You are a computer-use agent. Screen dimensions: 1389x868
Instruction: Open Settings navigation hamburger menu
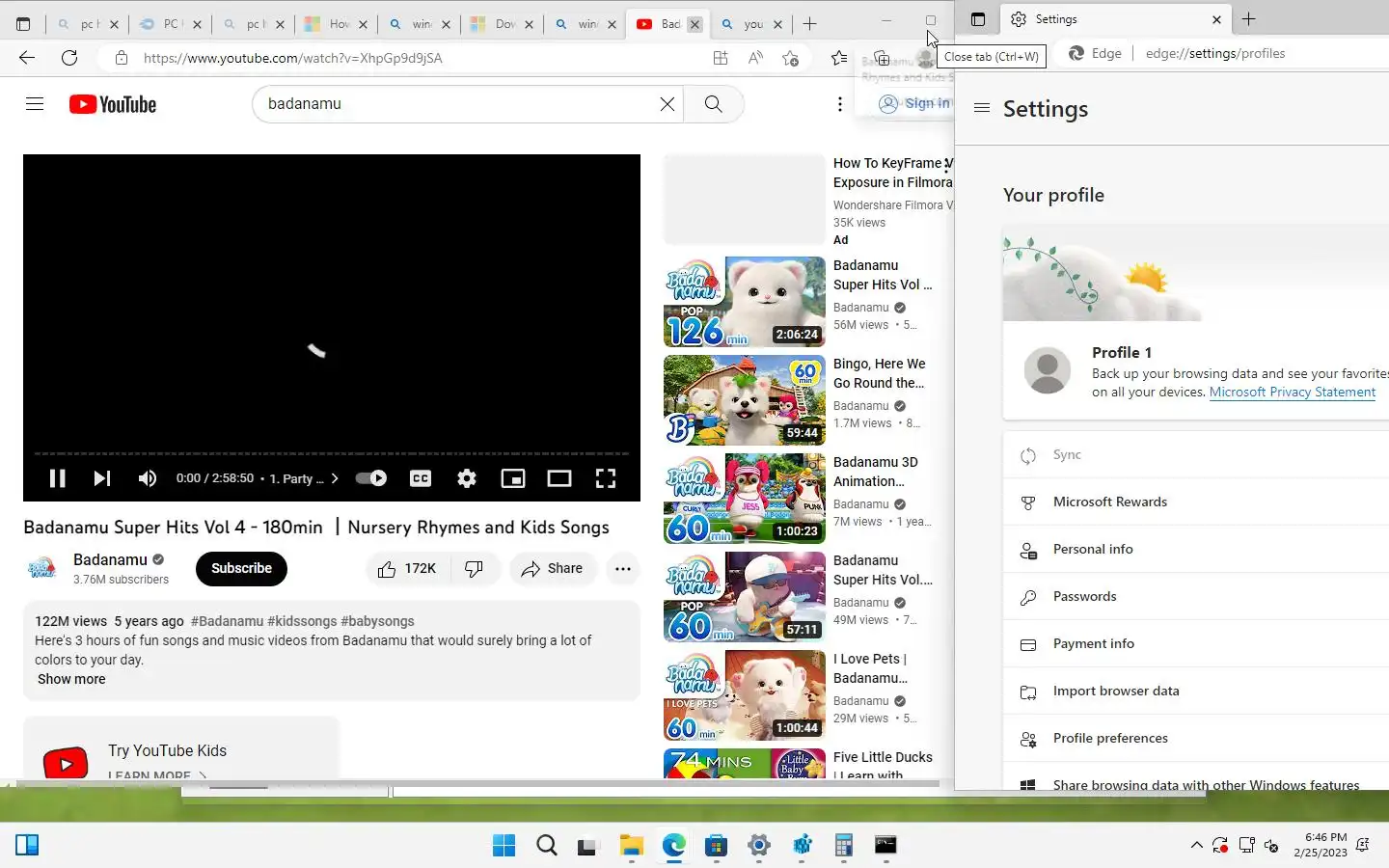point(982,108)
